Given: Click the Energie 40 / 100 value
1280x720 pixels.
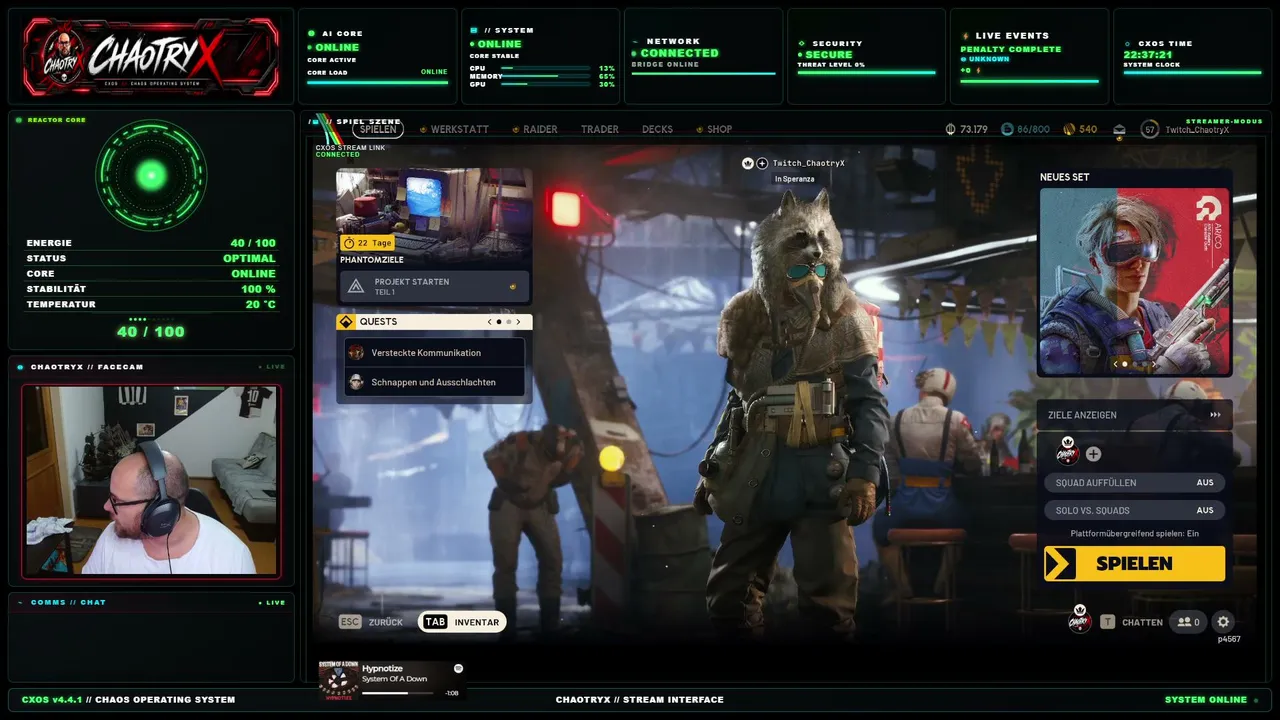Looking at the screenshot, I should [252, 243].
